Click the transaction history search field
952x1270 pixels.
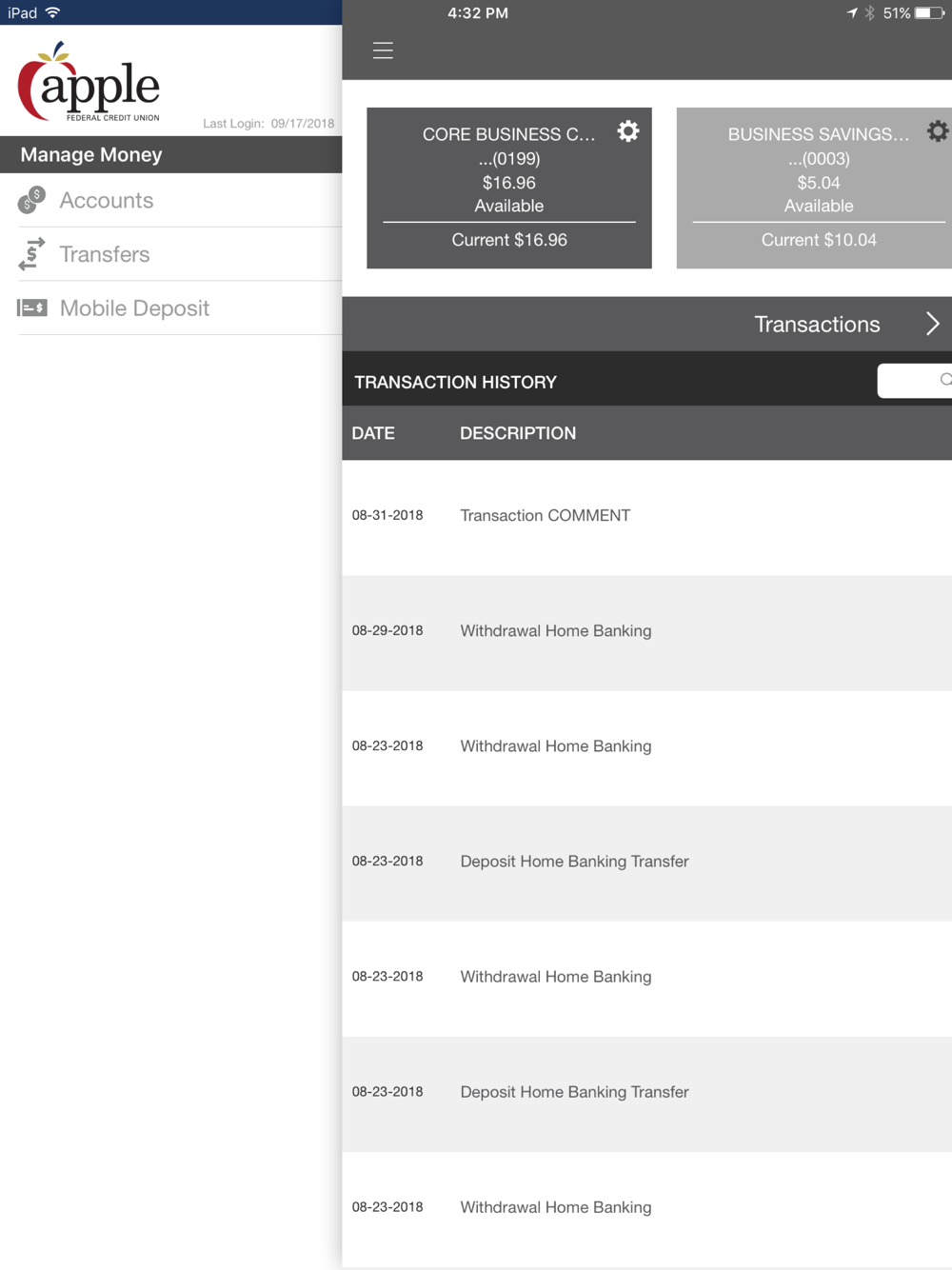pyautogui.click(x=915, y=380)
